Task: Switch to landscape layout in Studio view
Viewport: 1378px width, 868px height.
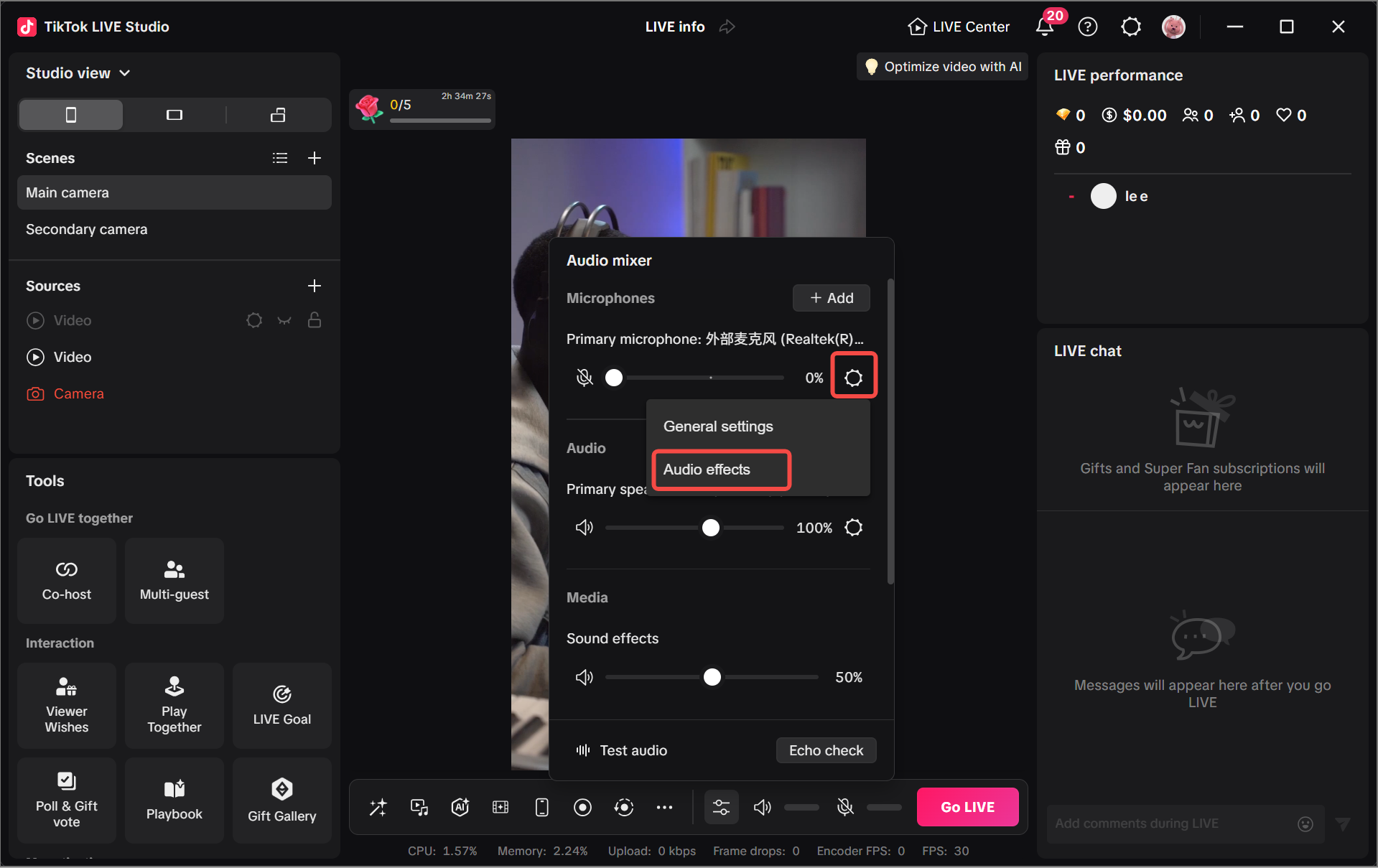Action: (x=174, y=115)
